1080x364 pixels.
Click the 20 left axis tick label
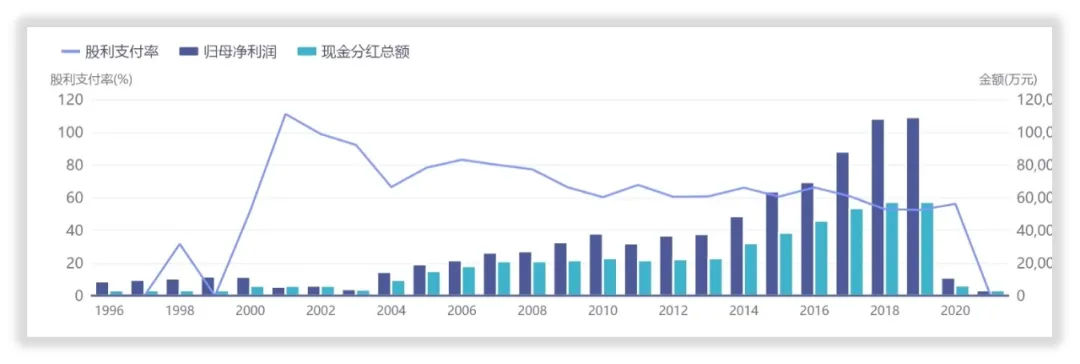pyautogui.click(x=75, y=263)
